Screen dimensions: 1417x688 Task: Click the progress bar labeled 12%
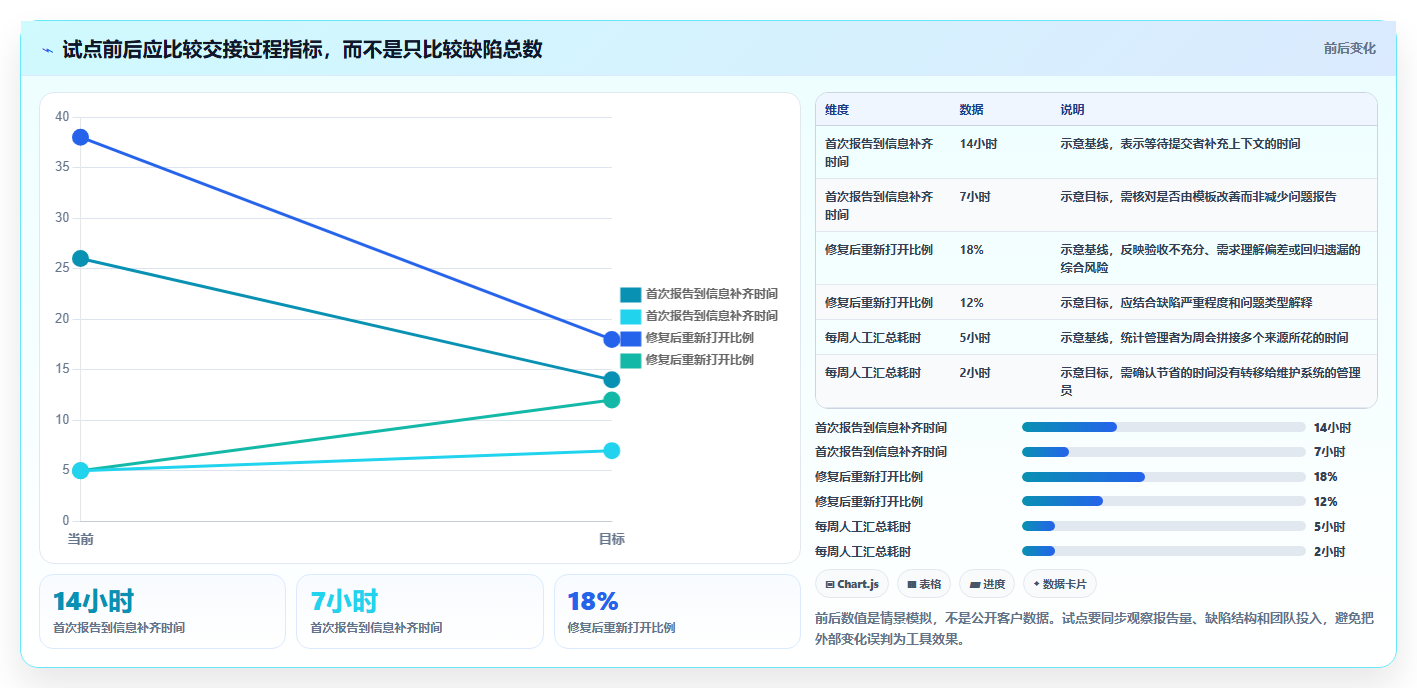click(x=1164, y=501)
